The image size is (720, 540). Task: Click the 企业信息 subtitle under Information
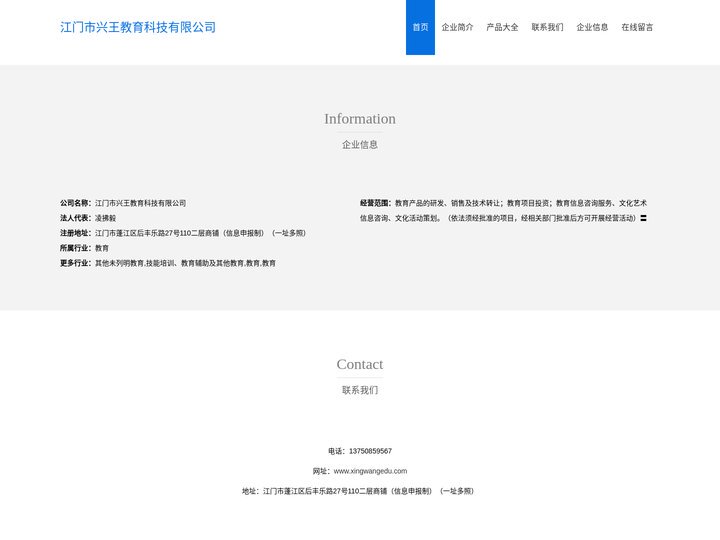(x=360, y=145)
